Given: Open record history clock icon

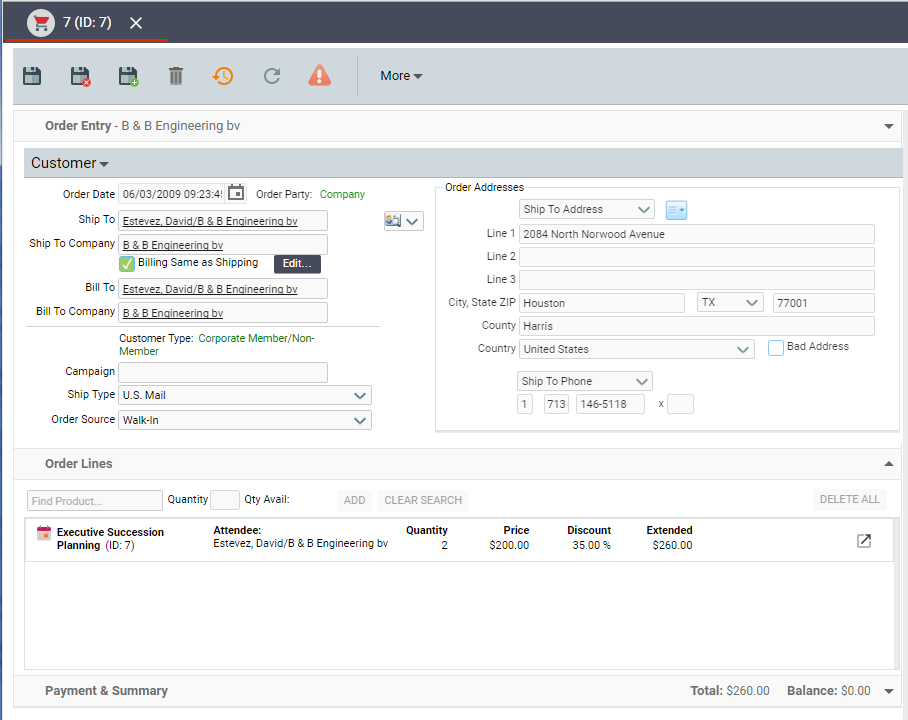Looking at the screenshot, I should pyautogui.click(x=223, y=76).
